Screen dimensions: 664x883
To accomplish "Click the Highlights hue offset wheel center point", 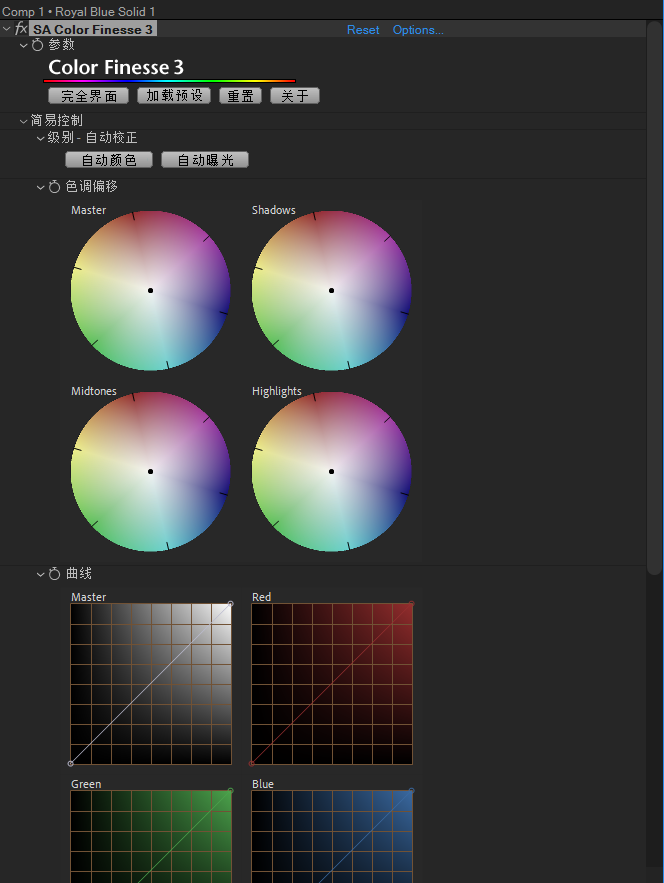I will pyautogui.click(x=332, y=471).
